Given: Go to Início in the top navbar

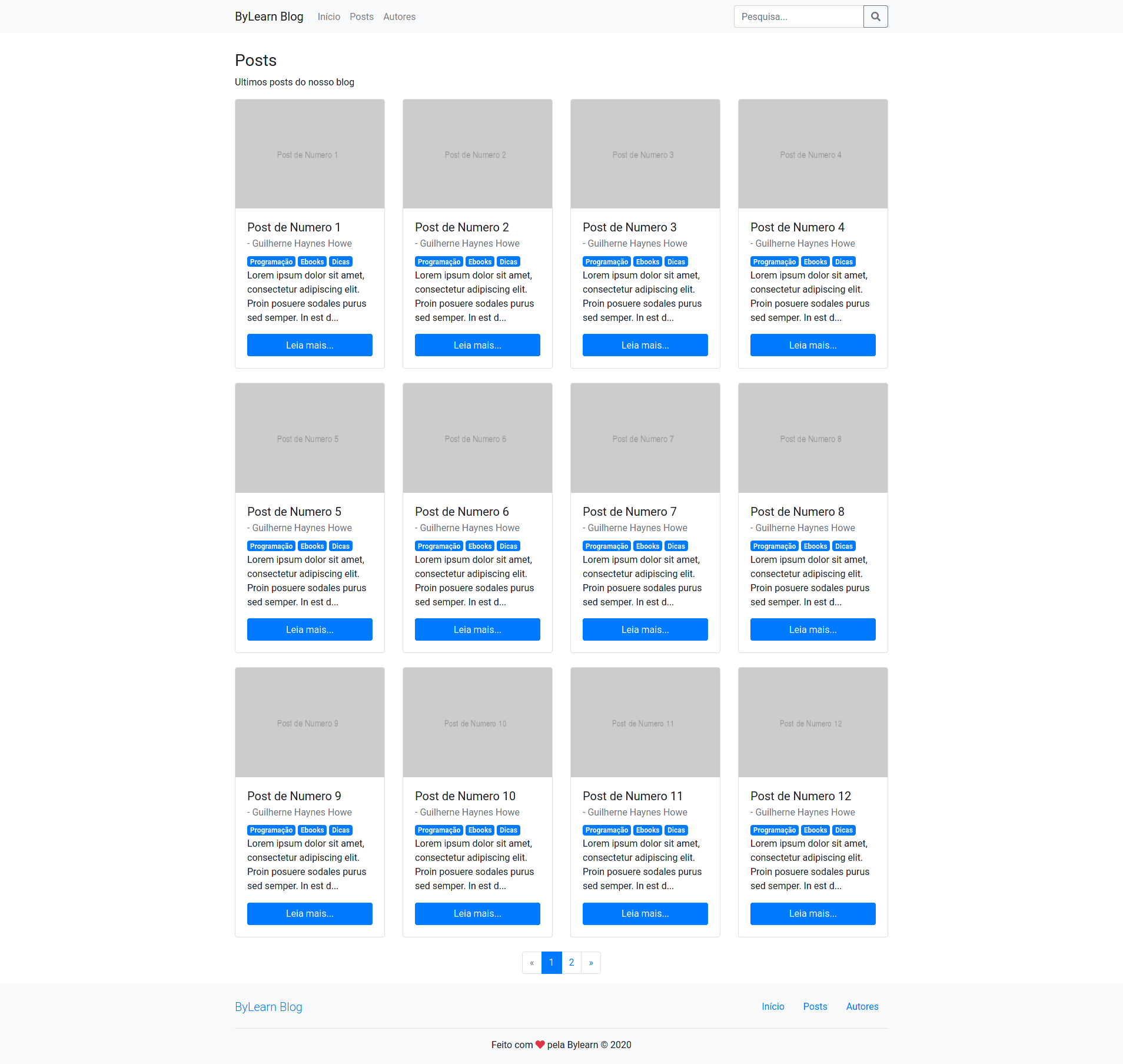Looking at the screenshot, I should coord(329,16).
